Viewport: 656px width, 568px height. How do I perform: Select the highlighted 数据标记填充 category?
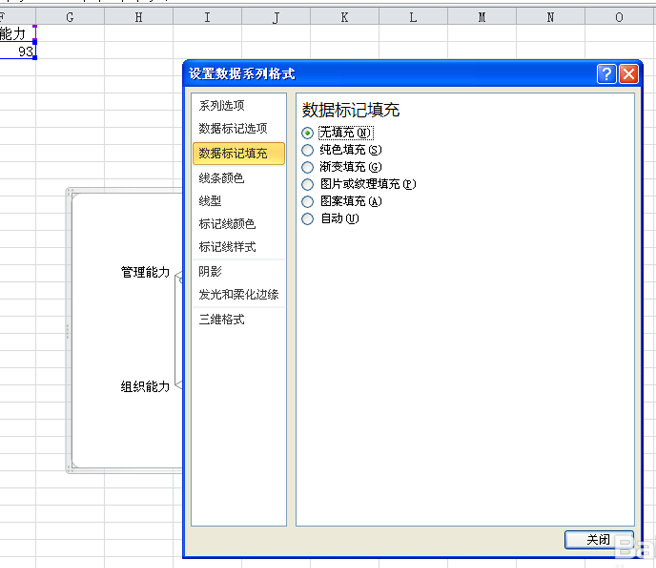click(238, 154)
